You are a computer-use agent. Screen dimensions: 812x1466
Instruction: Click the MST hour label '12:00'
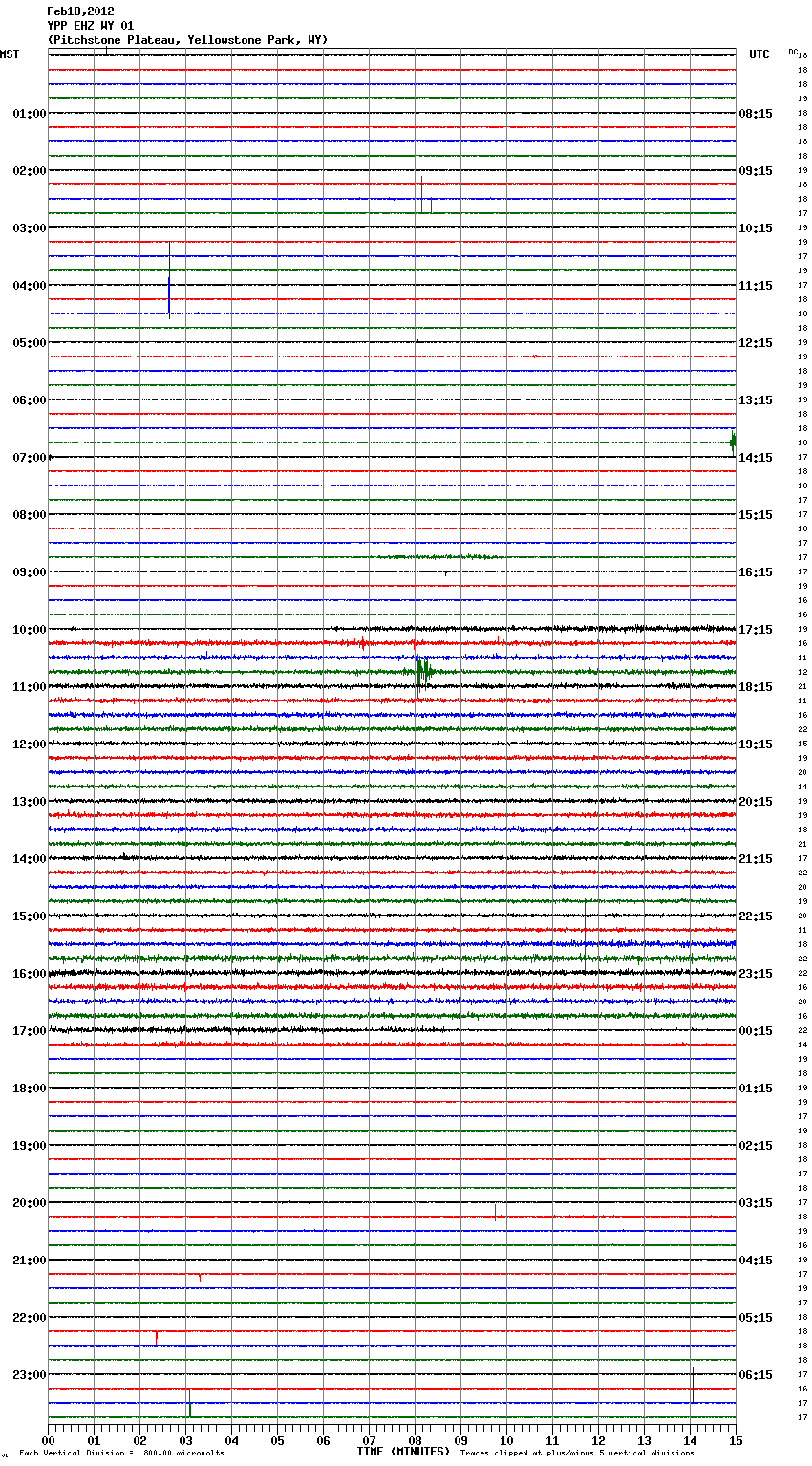(30, 744)
